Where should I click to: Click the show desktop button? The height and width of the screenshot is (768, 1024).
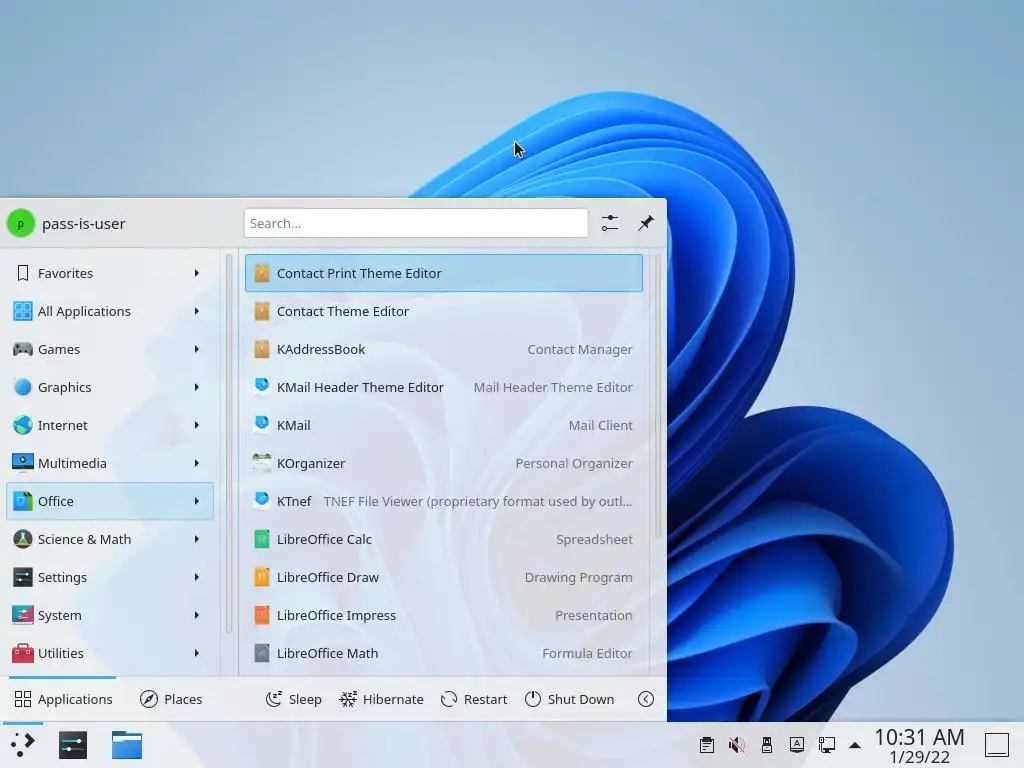pos(997,744)
